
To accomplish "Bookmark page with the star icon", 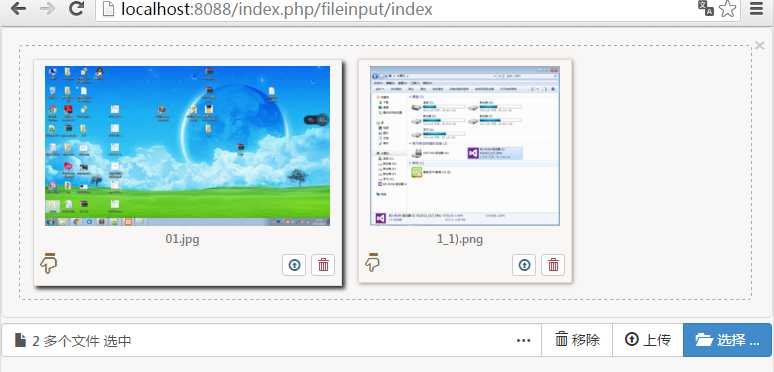I will [x=728, y=9].
